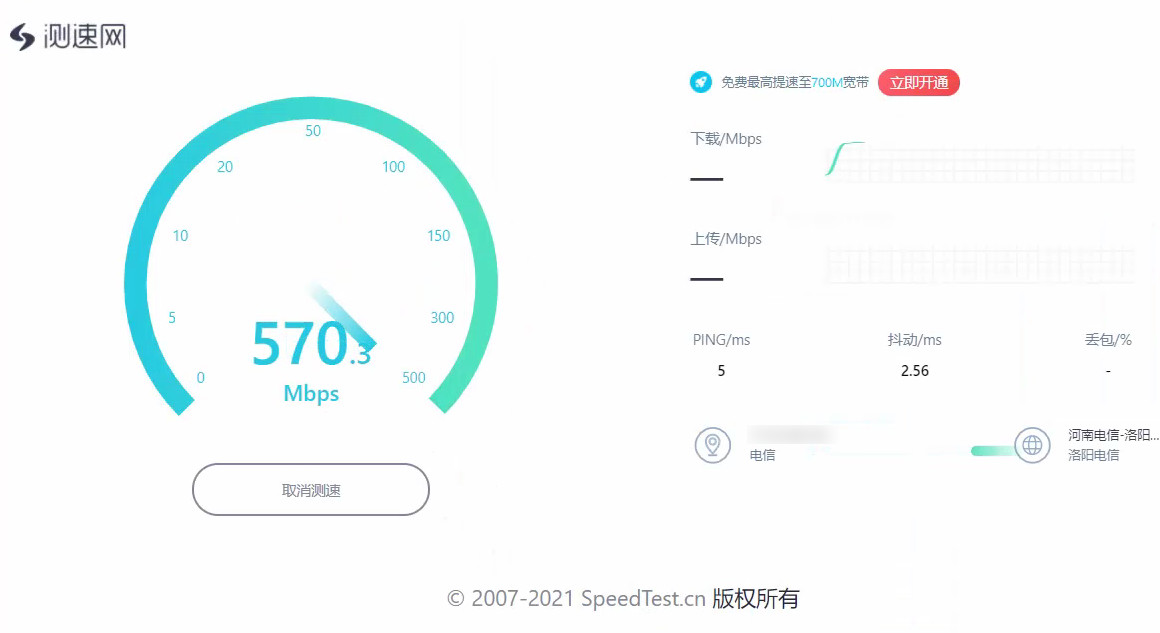The width and height of the screenshot is (1160, 633).
Task: Click the 抖动/ms jitter value 2.56
Action: click(914, 370)
